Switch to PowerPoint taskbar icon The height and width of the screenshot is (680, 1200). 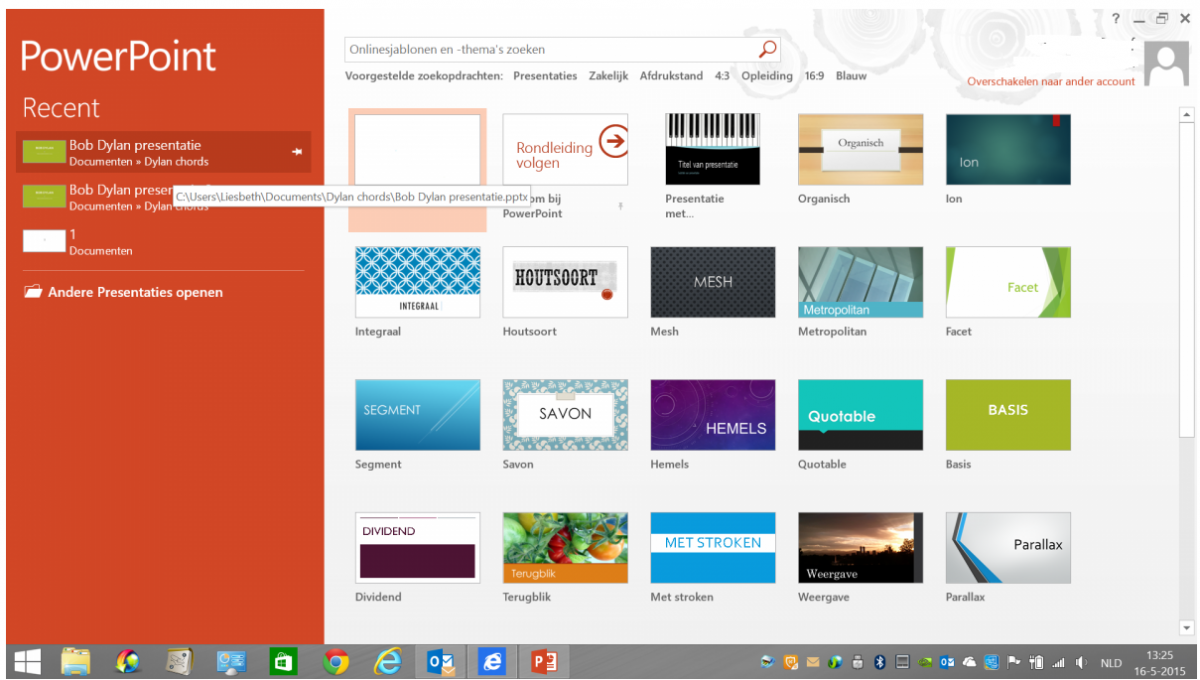point(544,662)
